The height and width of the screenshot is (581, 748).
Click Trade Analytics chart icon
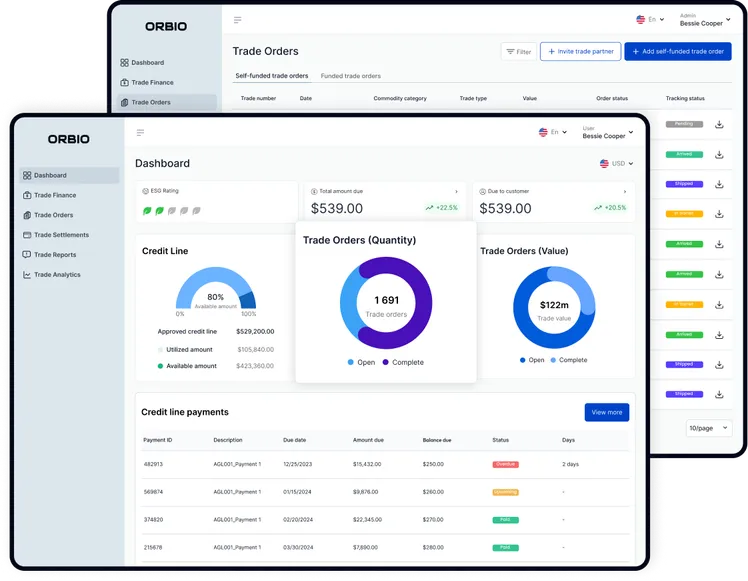pos(27,275)
